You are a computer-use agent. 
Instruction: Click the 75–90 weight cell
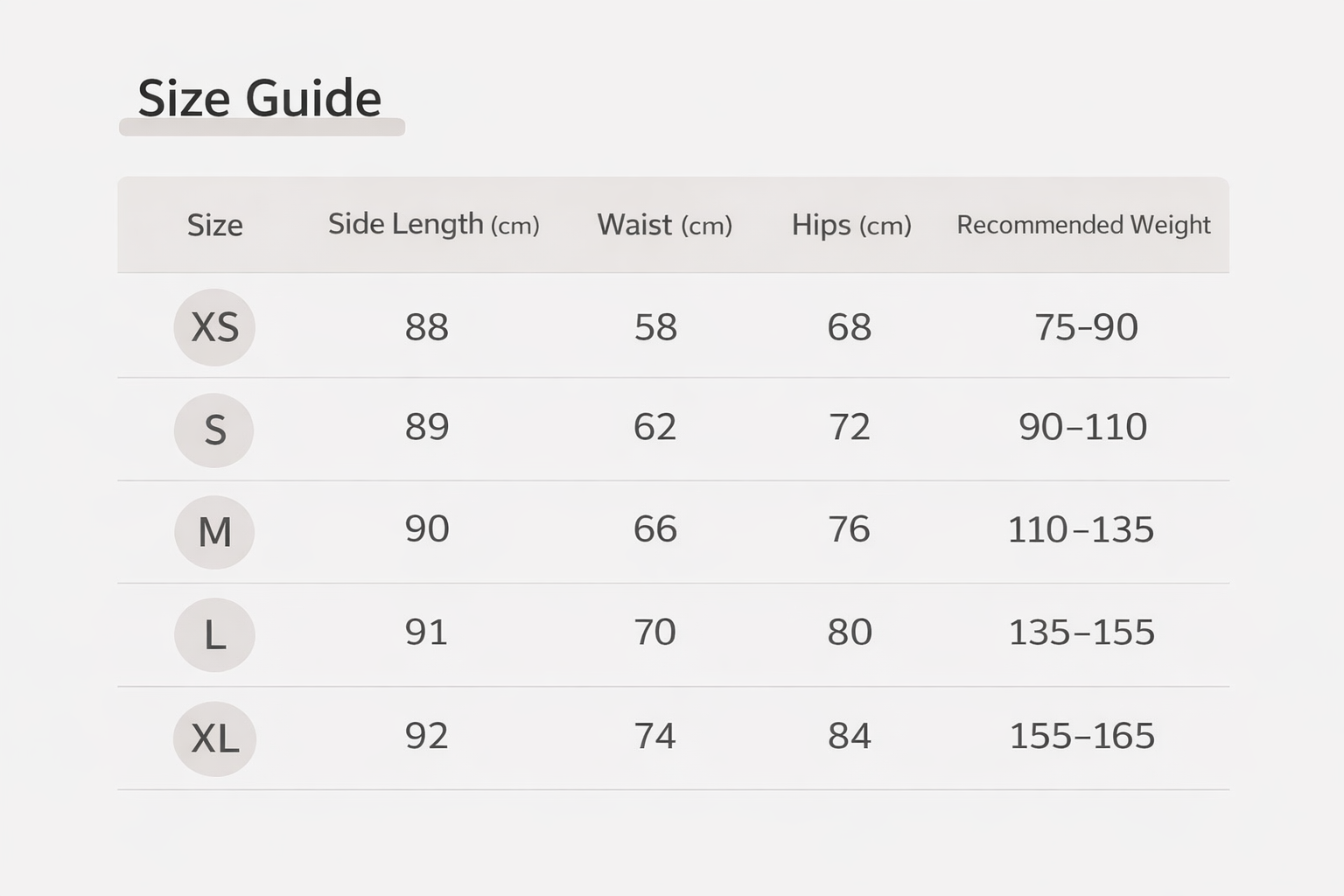[1086, 327]
